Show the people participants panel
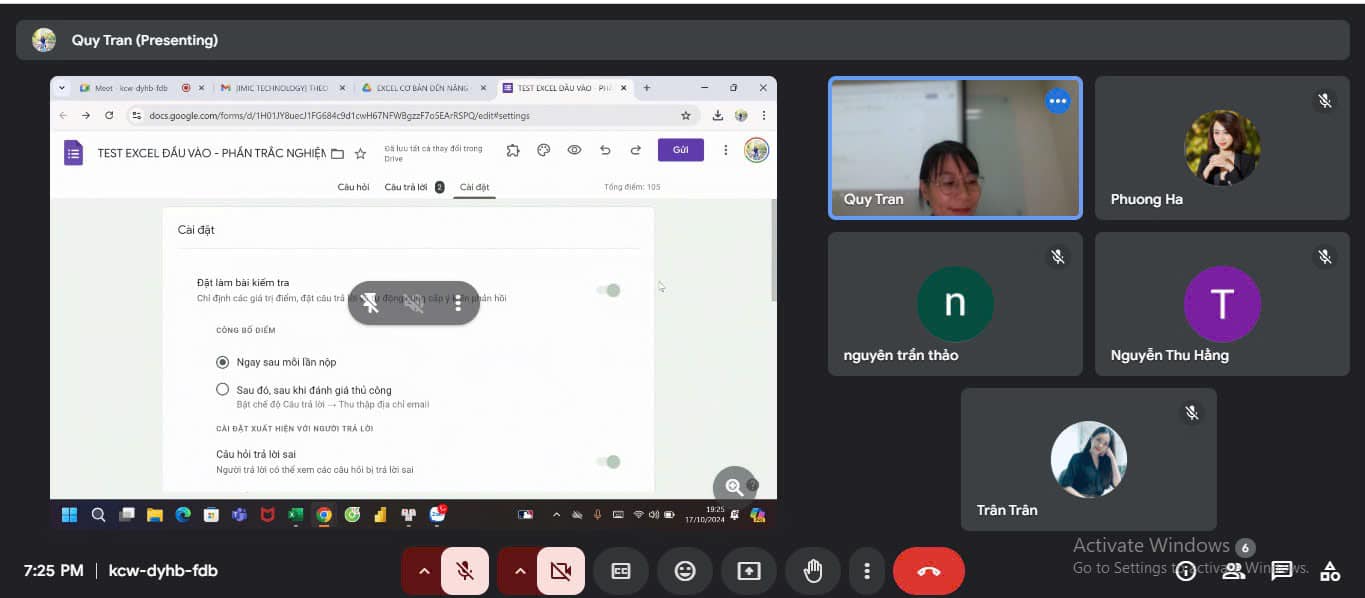 coord(1234,571)
